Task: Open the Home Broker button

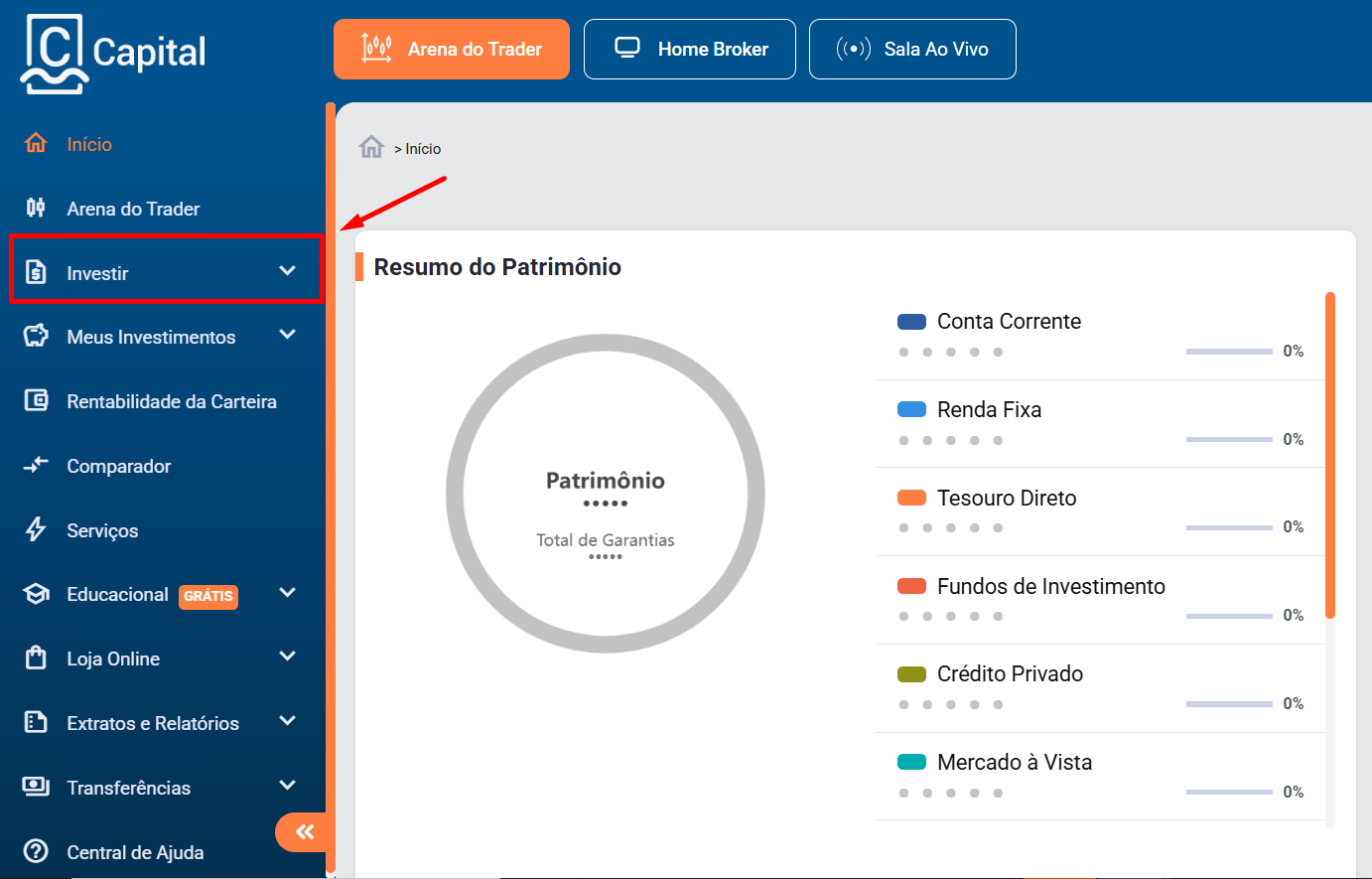Action: [x=690, y=49]
